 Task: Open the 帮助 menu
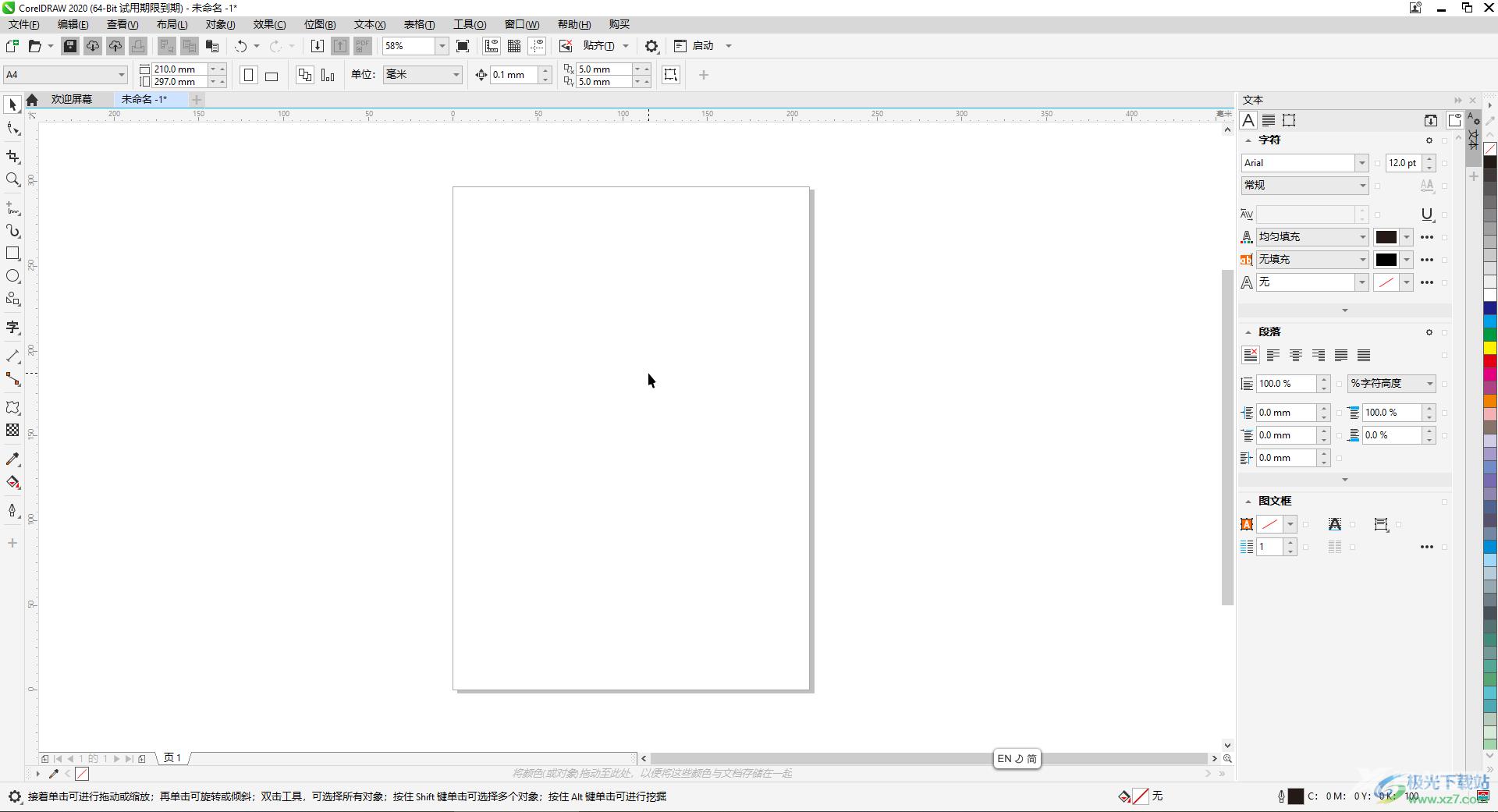coord(574,24)
